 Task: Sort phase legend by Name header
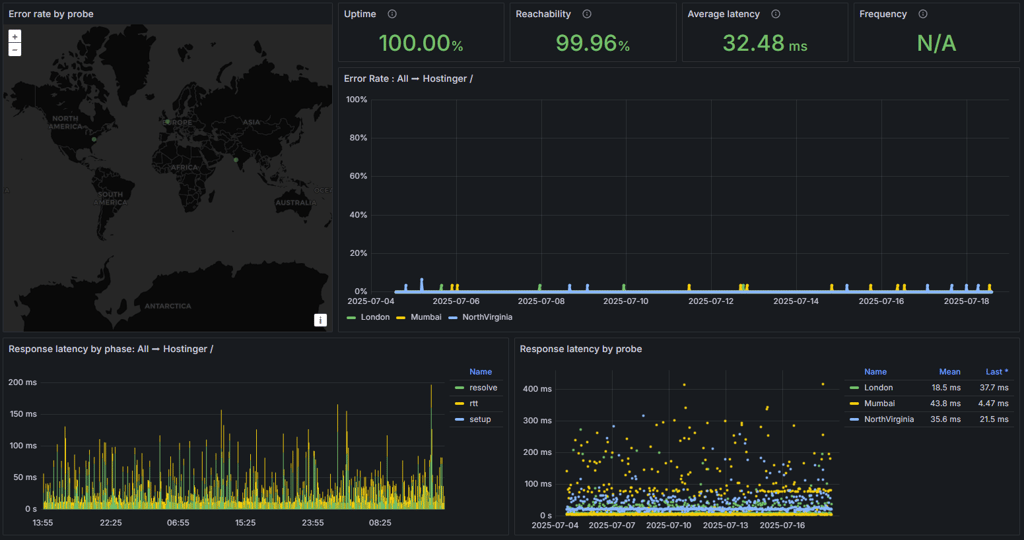pyautogui.click(x=481, y=372)
